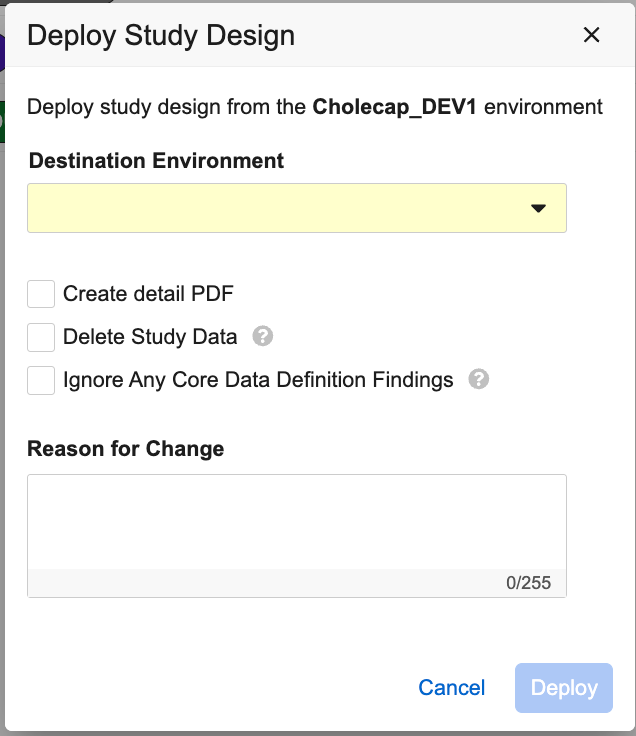Click the Destination Environment heading
This screenshot has height=736, width=636.
(156, 161)
